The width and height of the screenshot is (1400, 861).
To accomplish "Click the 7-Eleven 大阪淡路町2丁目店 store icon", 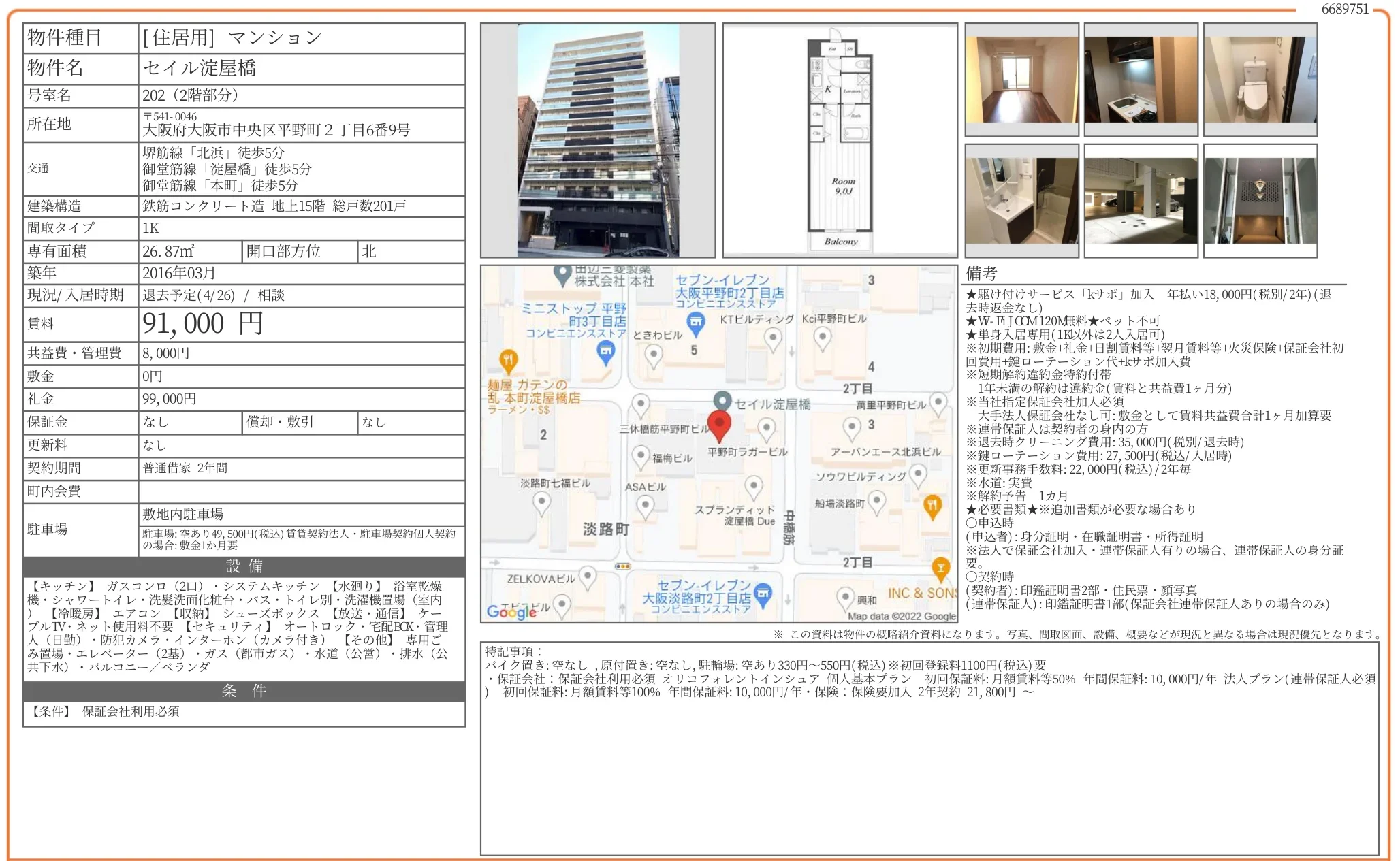I will 763,593.
